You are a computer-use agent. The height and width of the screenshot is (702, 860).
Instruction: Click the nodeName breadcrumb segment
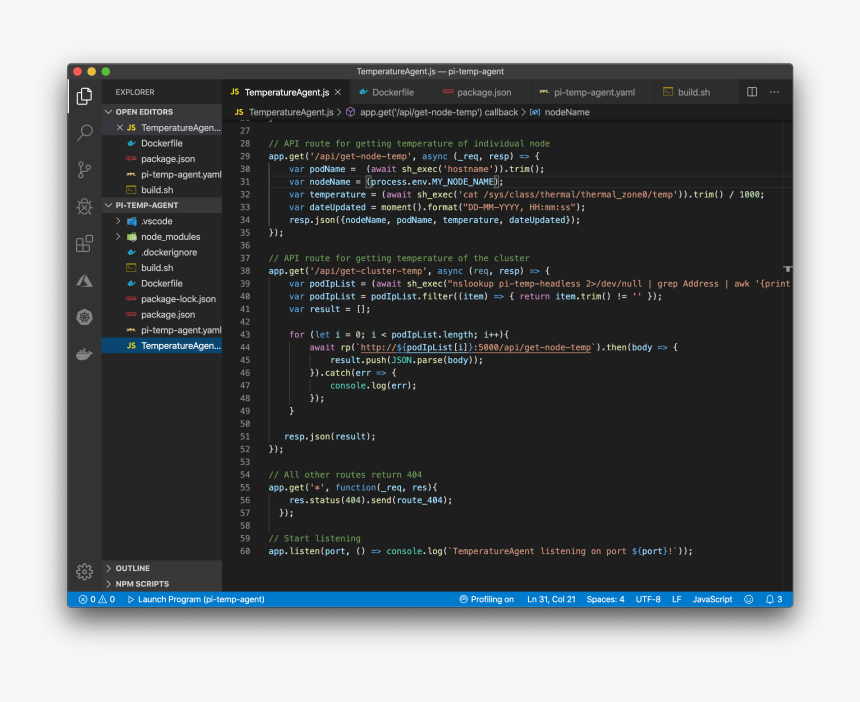click(560, 112)
